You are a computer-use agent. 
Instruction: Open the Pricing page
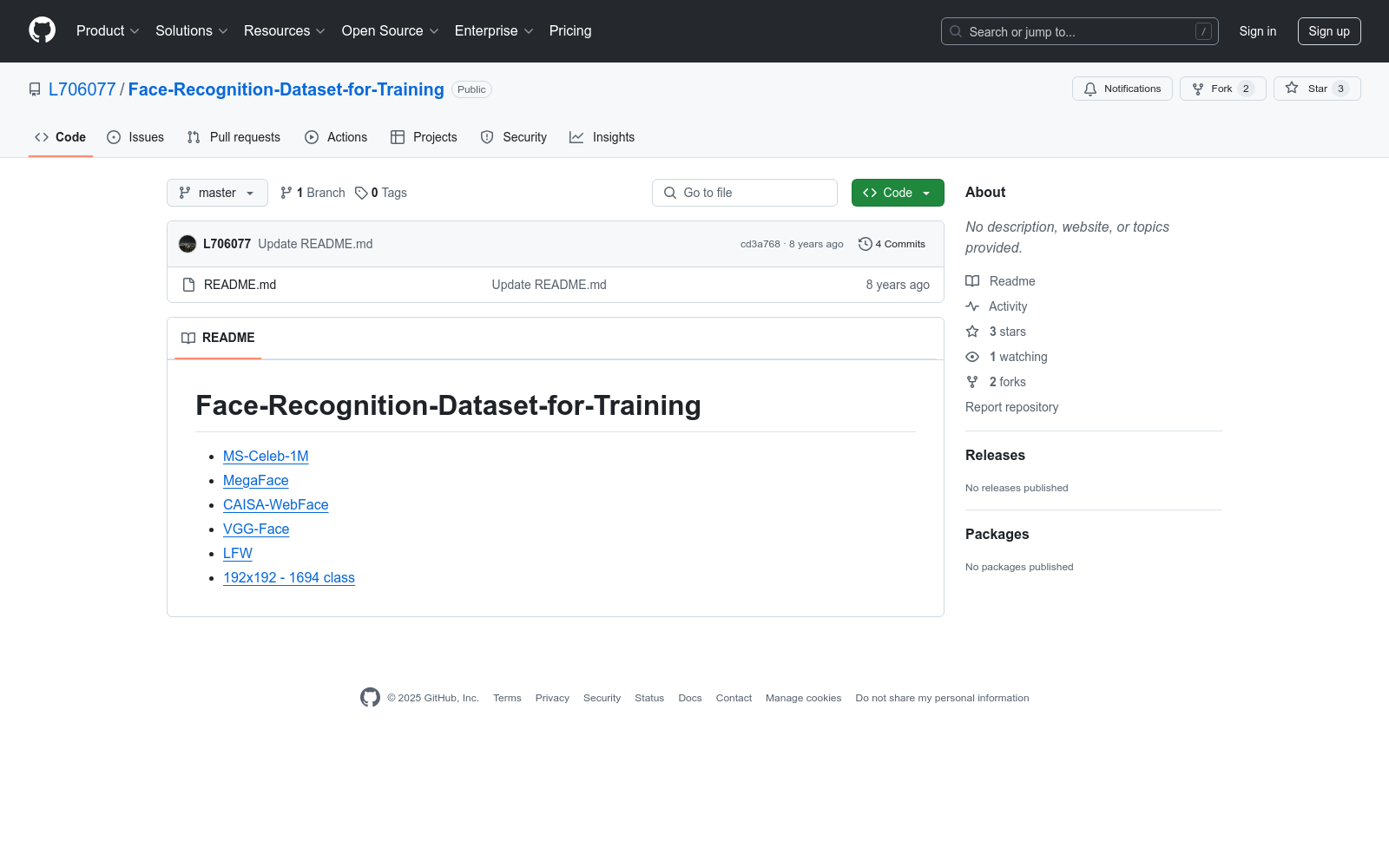click(570, 31)
